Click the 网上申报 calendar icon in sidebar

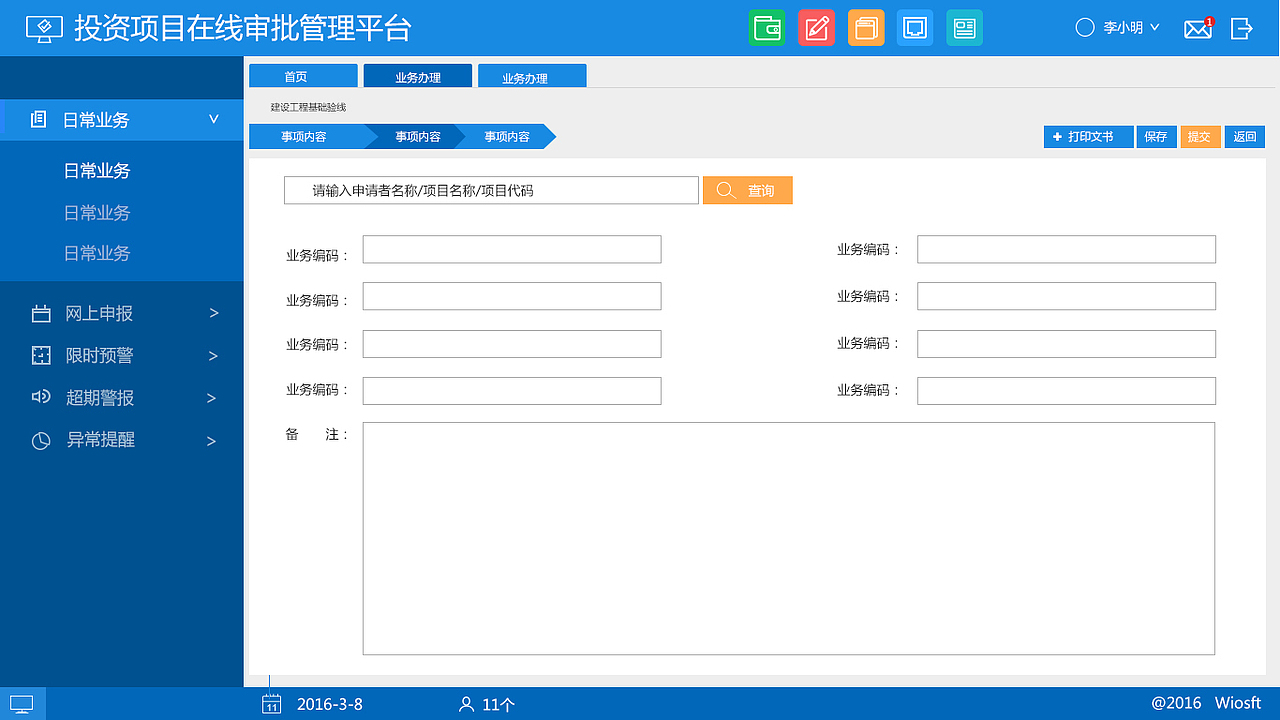tap(41, 314)
